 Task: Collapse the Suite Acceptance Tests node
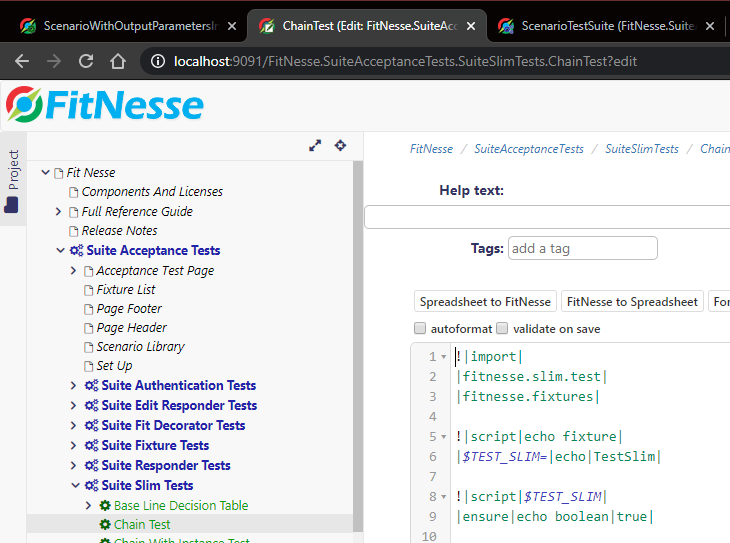click(x=61, y=251)
